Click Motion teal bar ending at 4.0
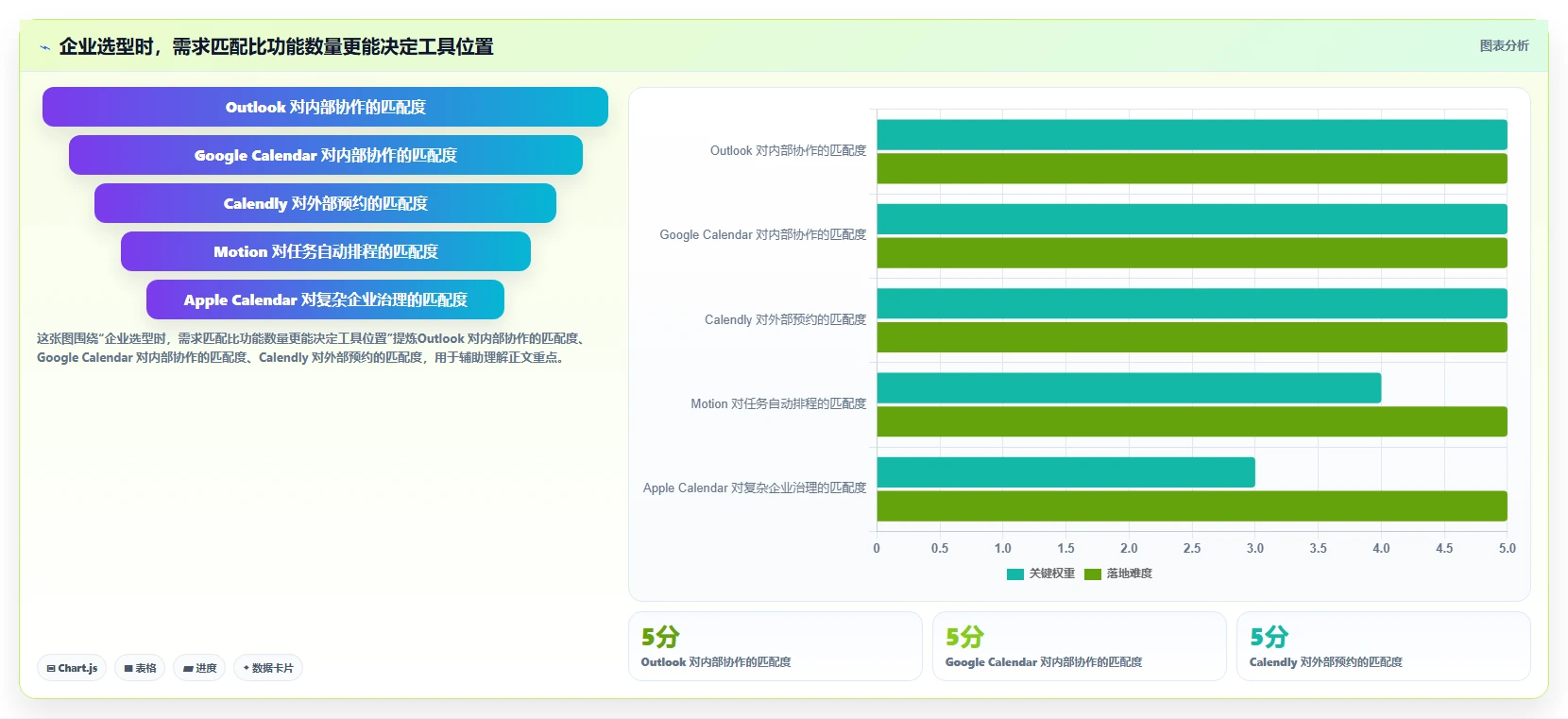The image size is (1568, 719). (1129, 387)
